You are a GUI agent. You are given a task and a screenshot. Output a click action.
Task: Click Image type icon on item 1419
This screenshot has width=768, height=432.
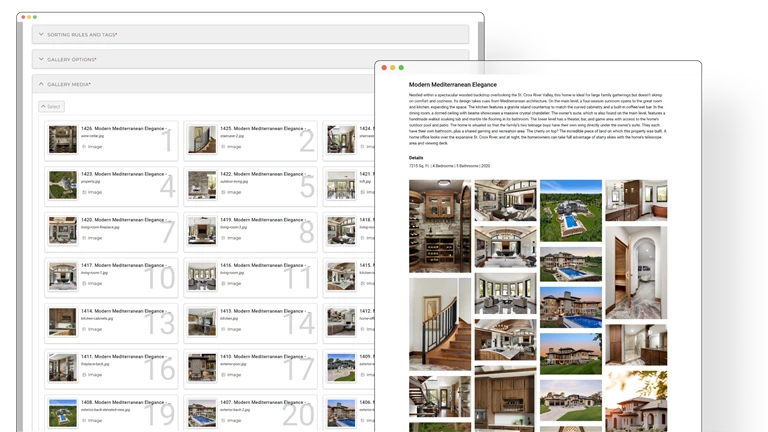coord(223,238)
